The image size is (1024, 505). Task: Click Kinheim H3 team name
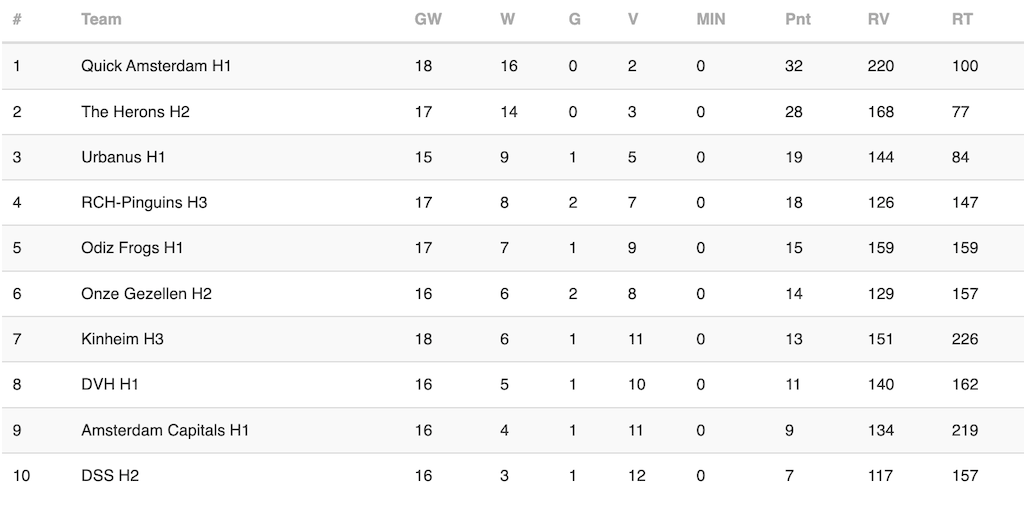pyautogui.click(x=122, y=339)
